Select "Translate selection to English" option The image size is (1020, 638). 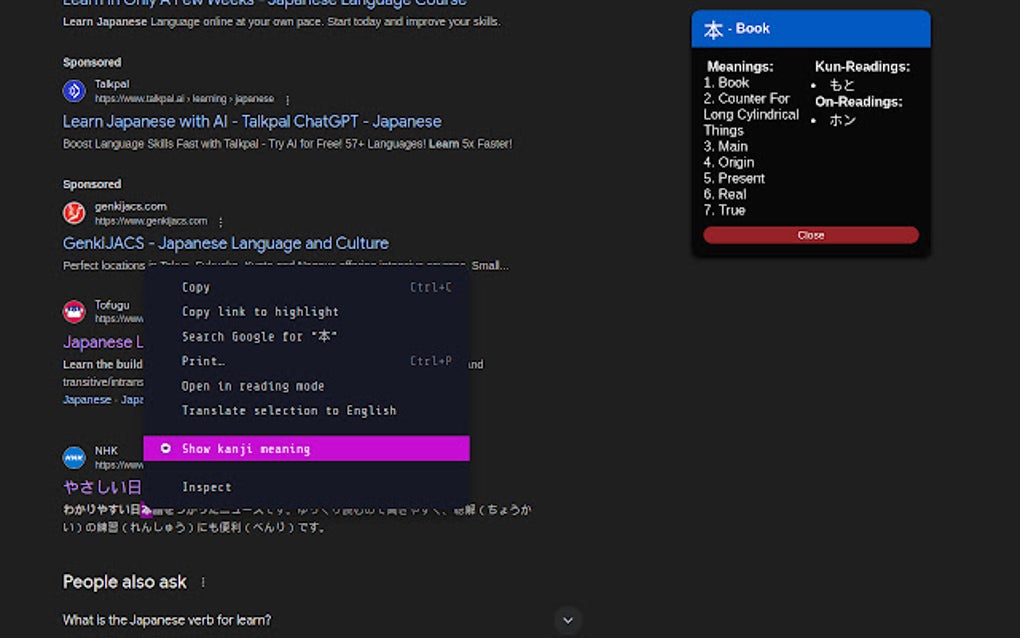point(289,410)
